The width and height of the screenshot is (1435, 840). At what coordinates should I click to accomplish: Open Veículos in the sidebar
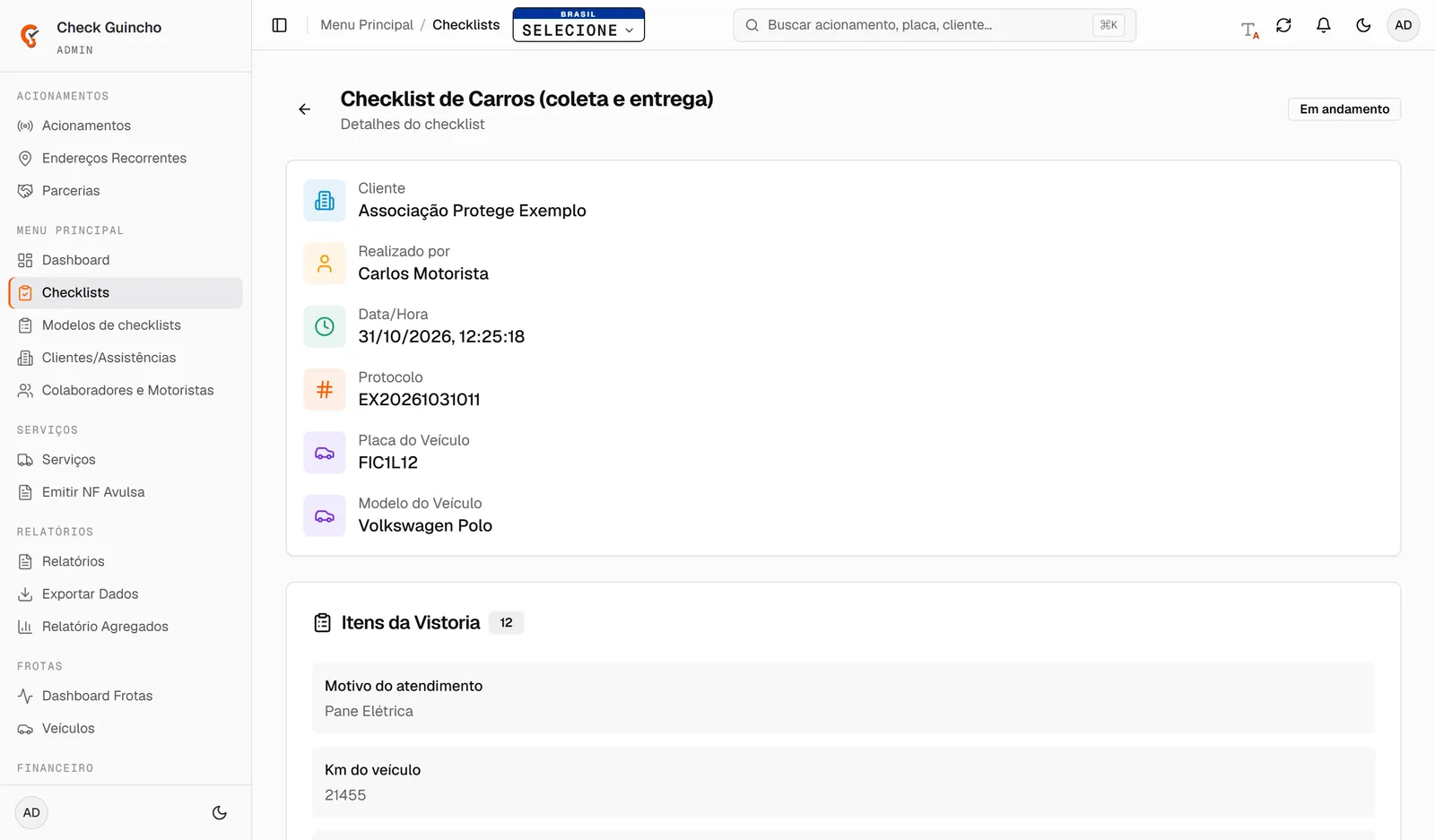click(126, 729)
